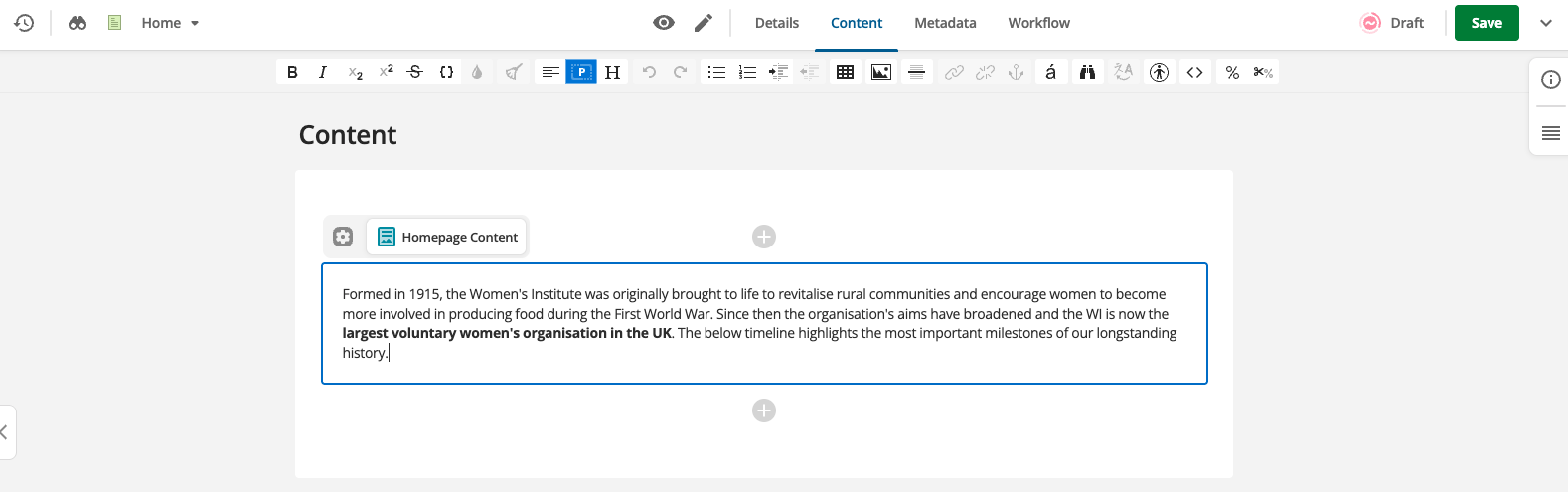Decrease the indent
Image resolution: width=1568 pixels, height=492 pixels.
(x=809, y=72)
